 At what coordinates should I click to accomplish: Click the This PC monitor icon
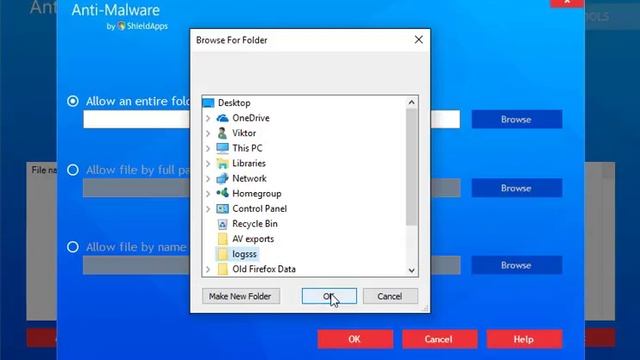click(222, 148)
